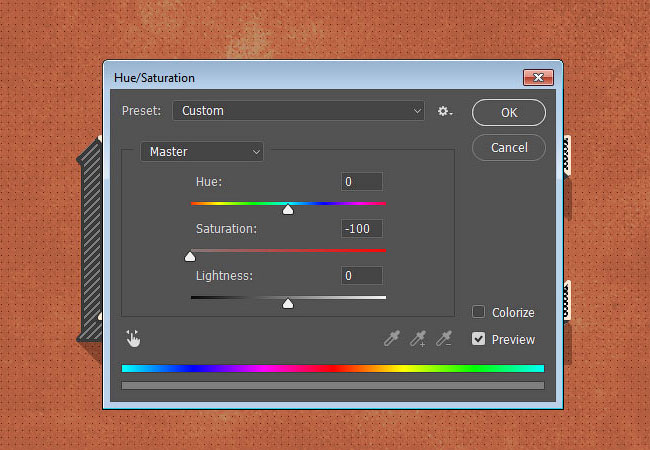This screenshot has width=650, height=450.
Task: Click the upper rainbow color bar
Action: pyautogui.click(x=332, y=368)
